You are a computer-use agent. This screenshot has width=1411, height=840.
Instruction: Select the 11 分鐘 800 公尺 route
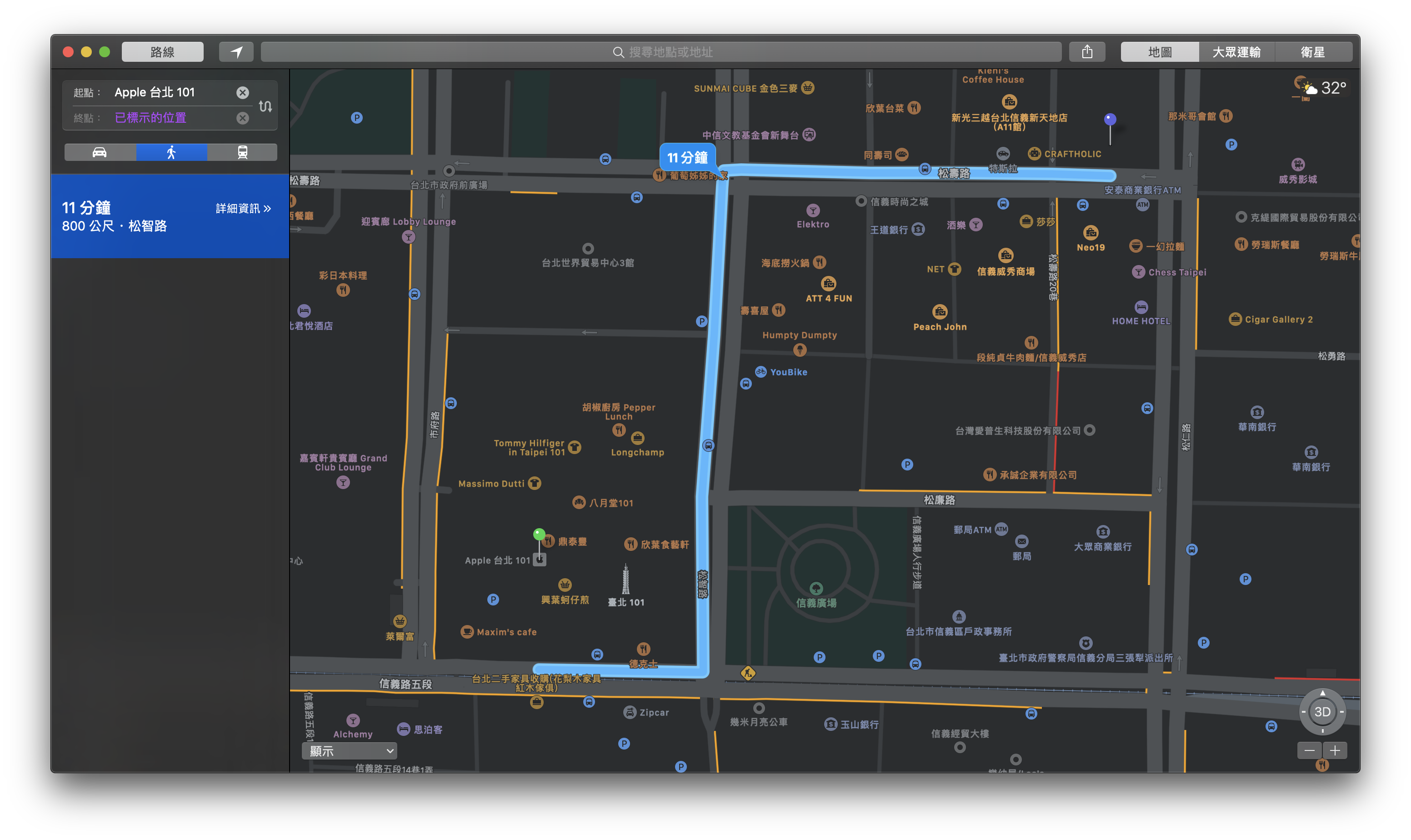coord(170,216)
